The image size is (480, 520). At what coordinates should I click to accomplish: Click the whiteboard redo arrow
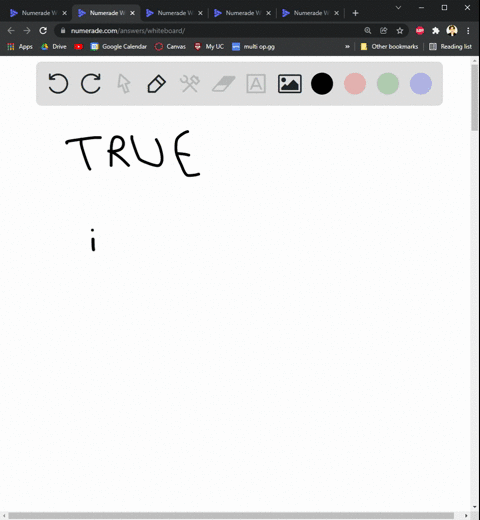[91, 83]
